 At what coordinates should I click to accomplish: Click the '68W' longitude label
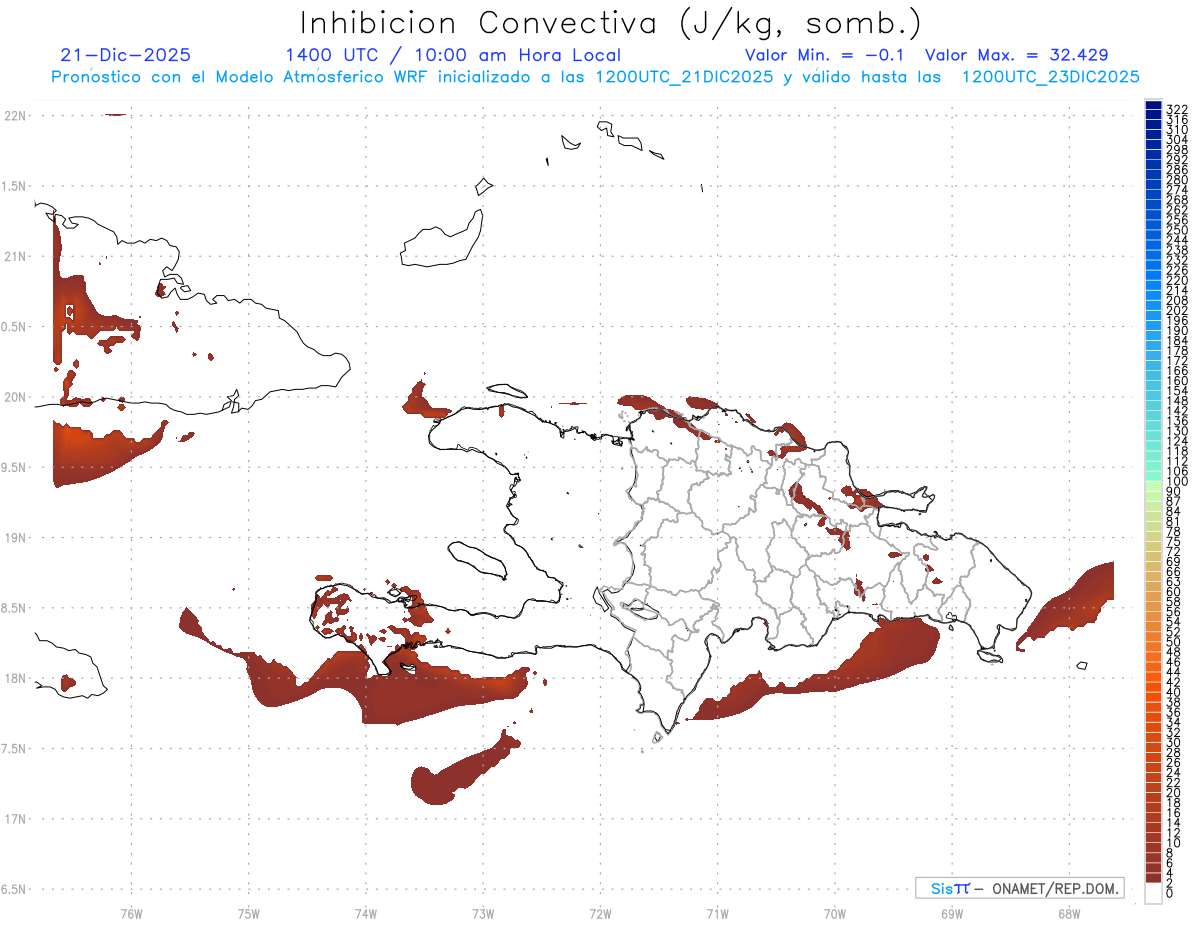click(1068, 913)
